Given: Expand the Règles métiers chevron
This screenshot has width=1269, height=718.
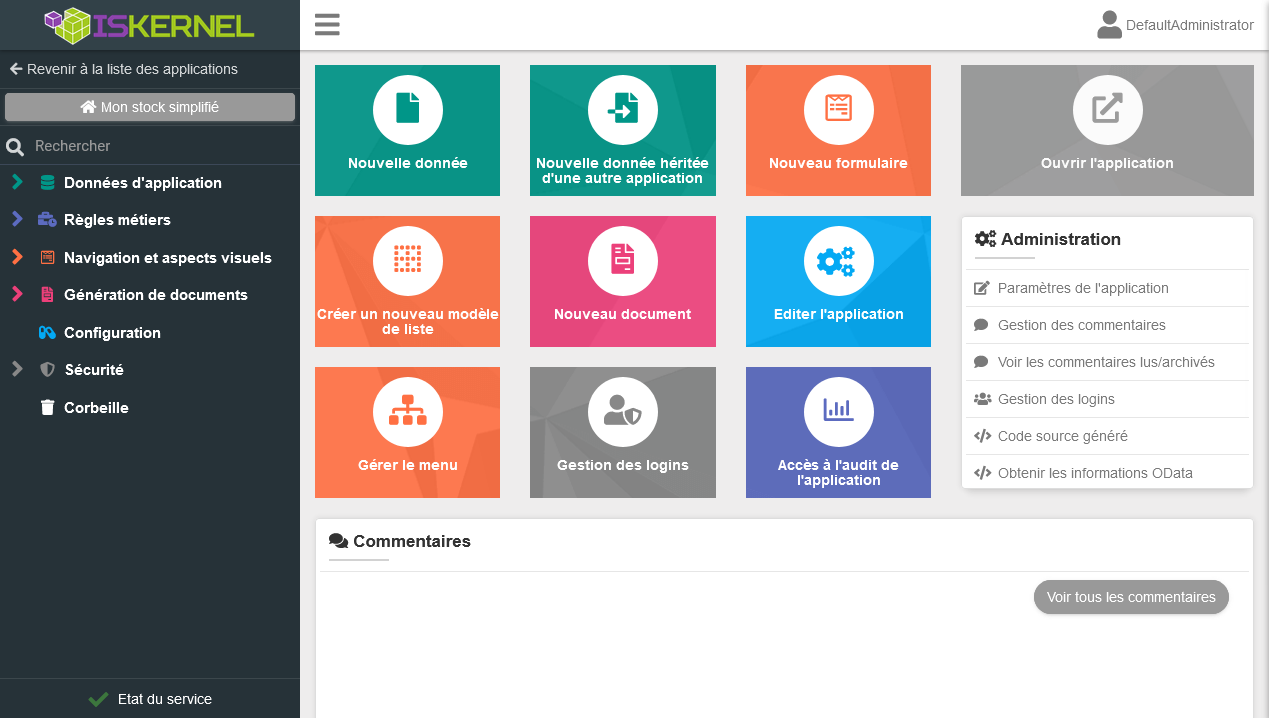Looking at the screenshot, I should (x=17, y=220).
